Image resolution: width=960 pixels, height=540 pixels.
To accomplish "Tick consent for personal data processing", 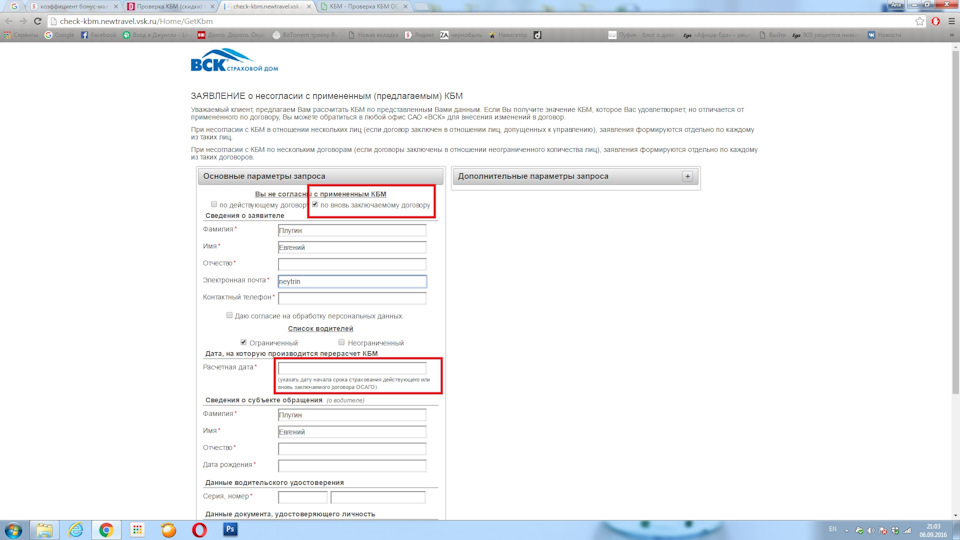I will pyautogui.click(x=229, y=315).
